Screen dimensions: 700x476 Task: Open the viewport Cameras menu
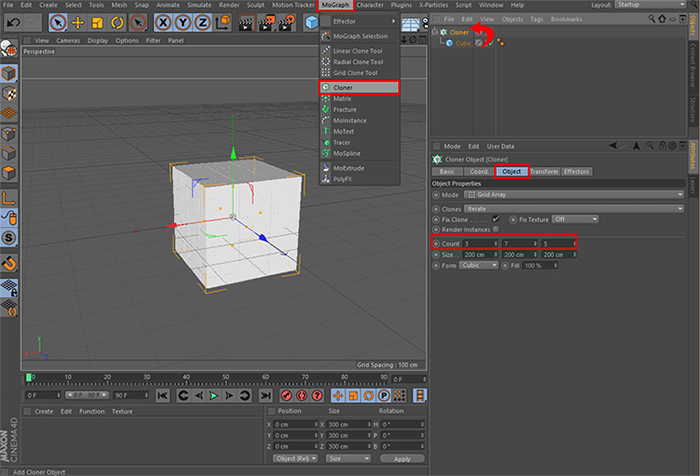tap(68, 40)
